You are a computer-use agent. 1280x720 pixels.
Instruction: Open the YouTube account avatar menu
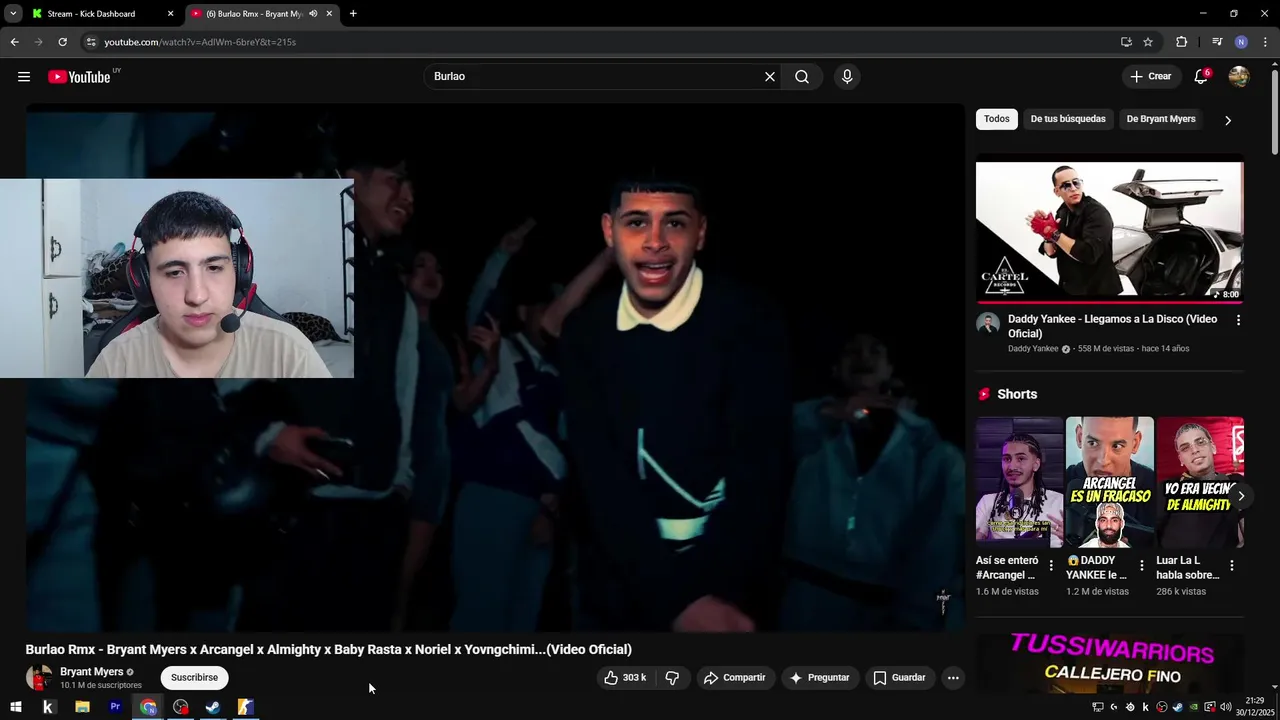[x=1239, y=77]
